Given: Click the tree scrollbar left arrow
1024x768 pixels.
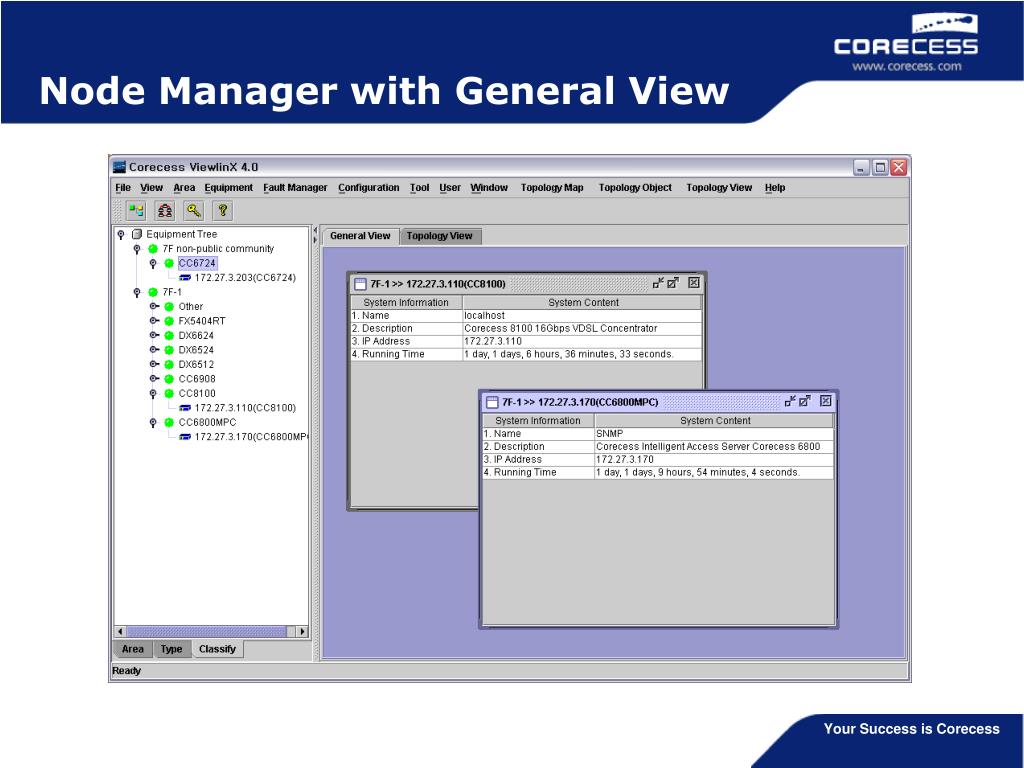Looking at the screenshot, I should (120, 632).
